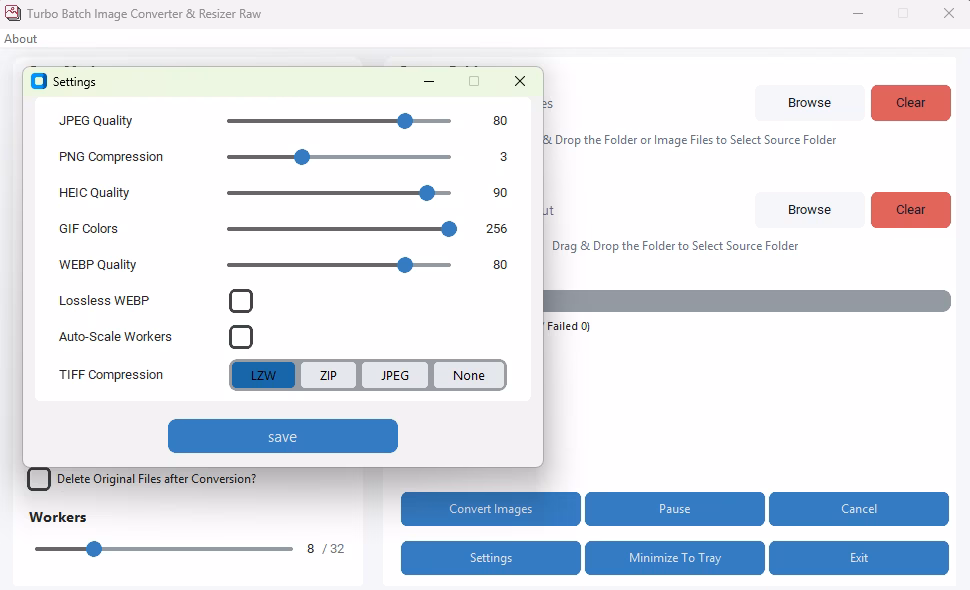Clear the source folder selection
This screenshot has height=590, width=970.
pyautogui.click(x=911, y=103)
